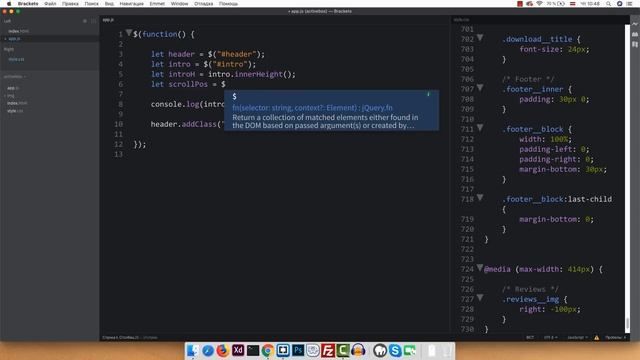Open Camtasia from the dock
The image size is (640, 360).
point(343,351)
